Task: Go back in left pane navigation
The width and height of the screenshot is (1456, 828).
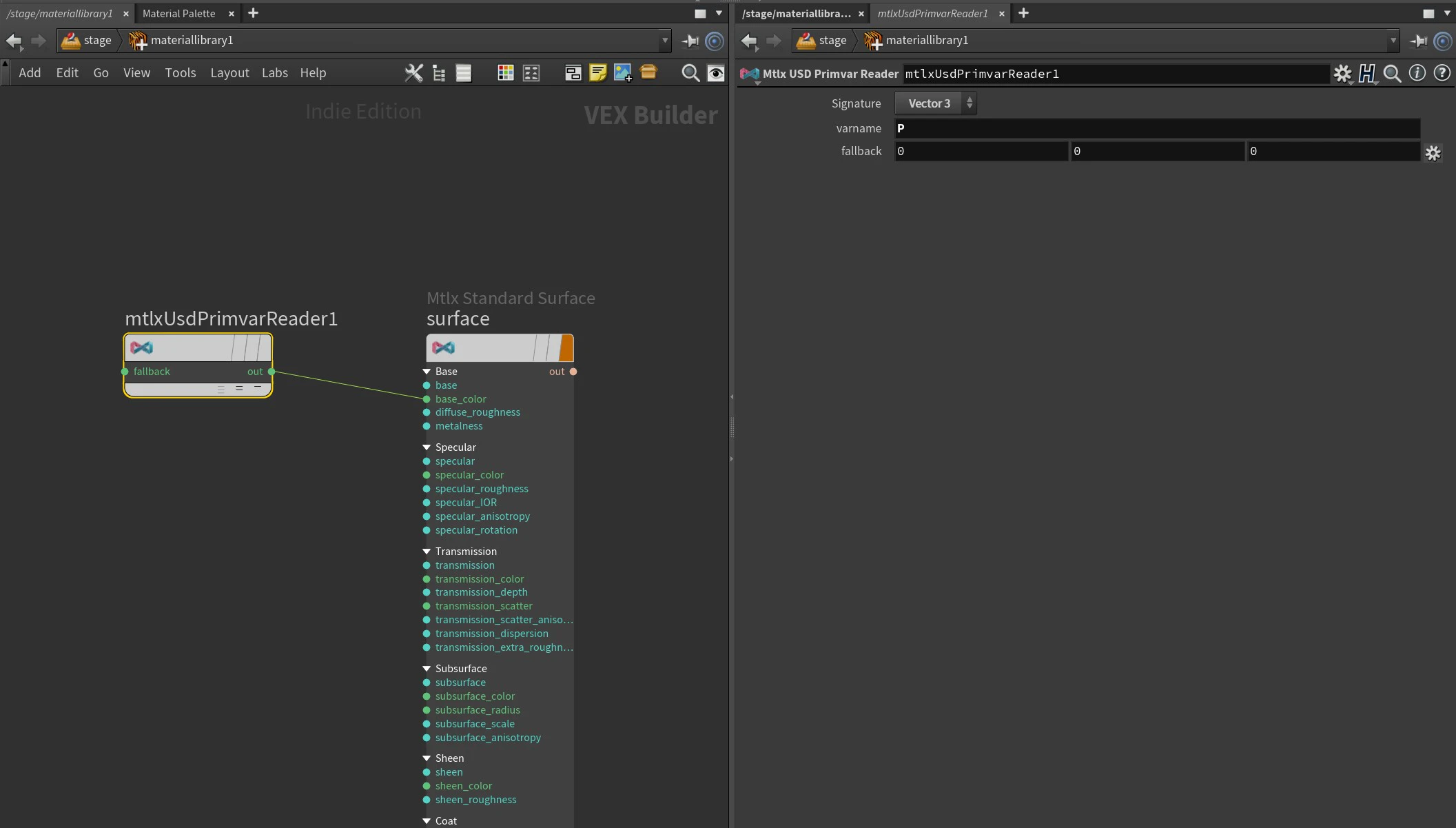Action: pos(14,41)
